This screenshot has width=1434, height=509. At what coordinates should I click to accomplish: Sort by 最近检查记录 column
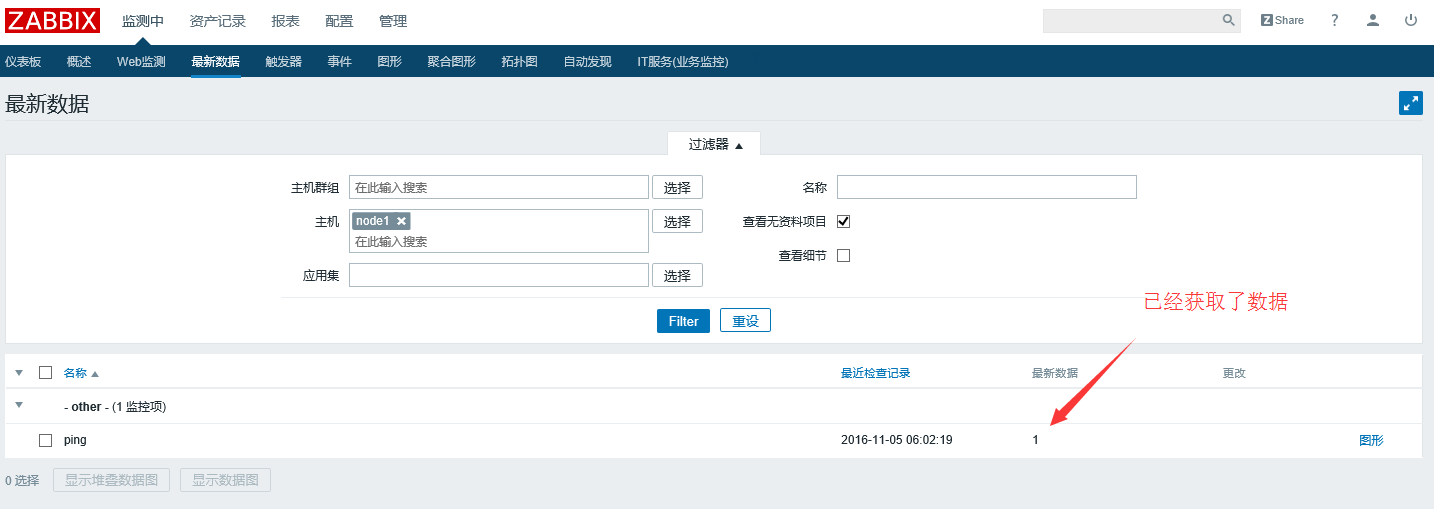(875, 373)
